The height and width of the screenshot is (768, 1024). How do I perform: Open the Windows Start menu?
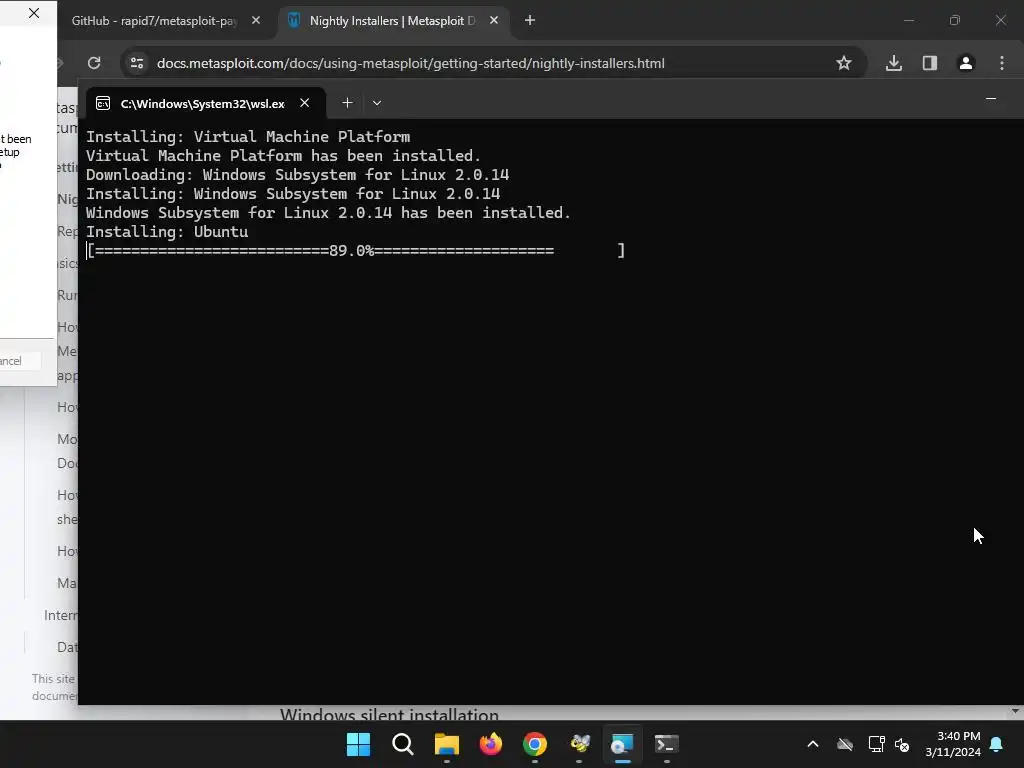[358, 744]
